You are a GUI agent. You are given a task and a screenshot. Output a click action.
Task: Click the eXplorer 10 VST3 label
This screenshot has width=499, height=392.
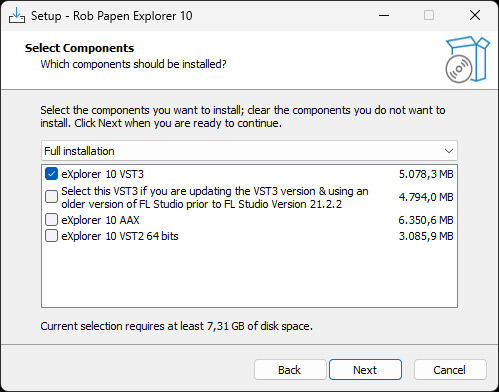(x=103, y=174)
